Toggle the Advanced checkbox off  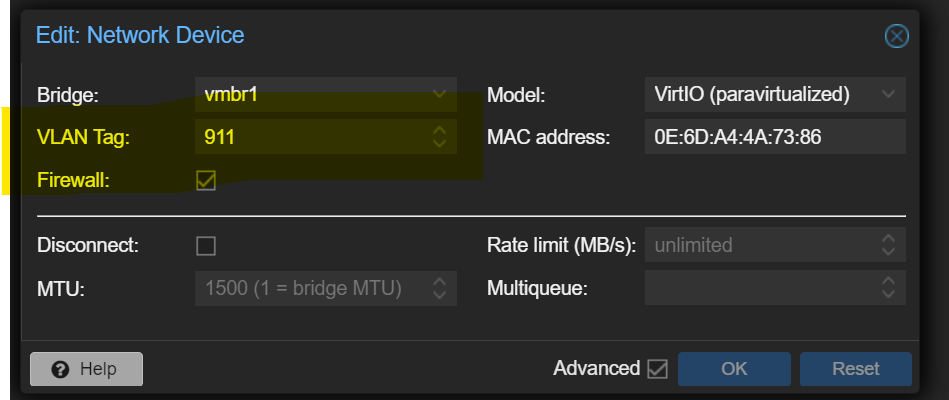tap(657, 369)
